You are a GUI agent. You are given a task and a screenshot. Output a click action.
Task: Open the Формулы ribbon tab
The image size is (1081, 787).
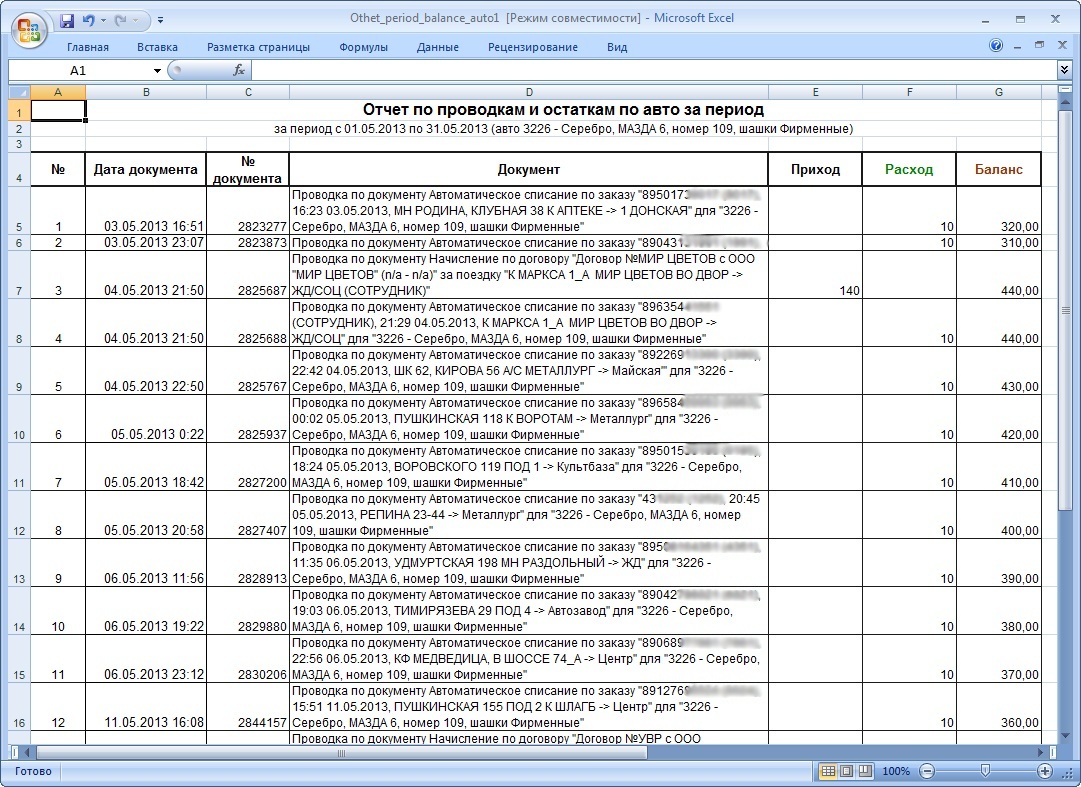[x=363, y=47]
